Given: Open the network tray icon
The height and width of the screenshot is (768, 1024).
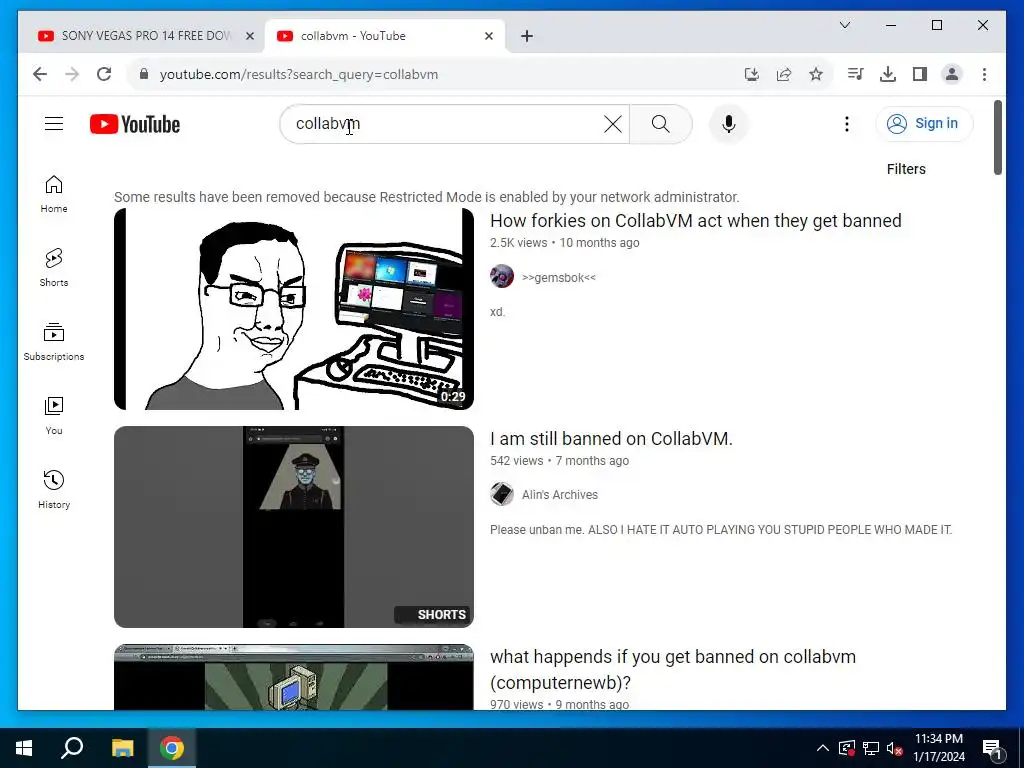Looking at the screenshot, I should (x=871, y=748).
